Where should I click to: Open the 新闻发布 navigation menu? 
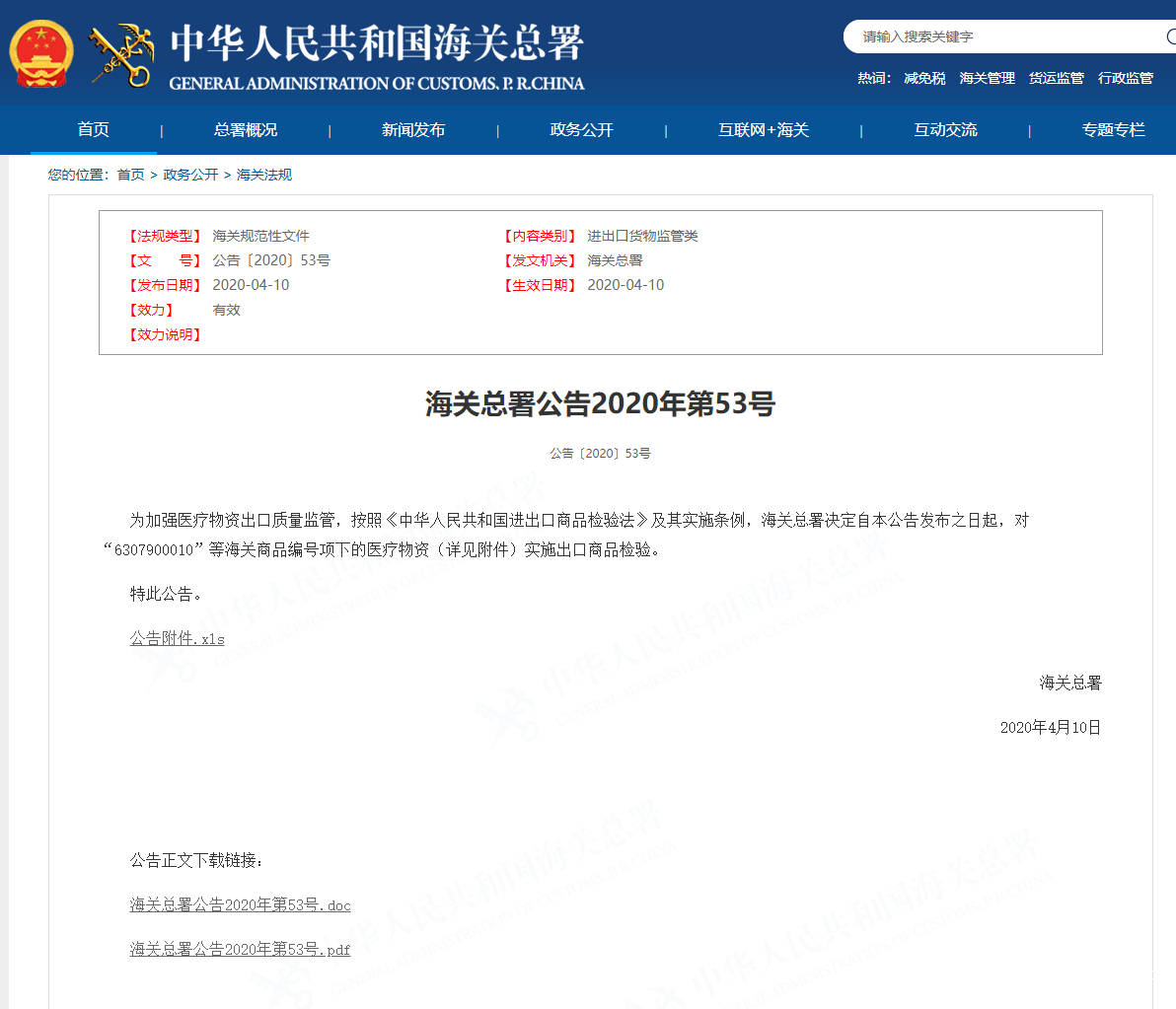point(413,129)
